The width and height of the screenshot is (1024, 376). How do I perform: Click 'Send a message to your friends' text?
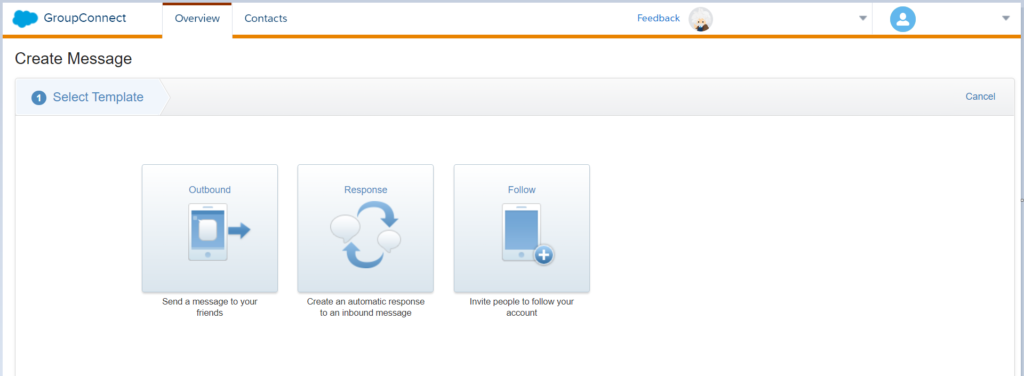click(210, 307)
